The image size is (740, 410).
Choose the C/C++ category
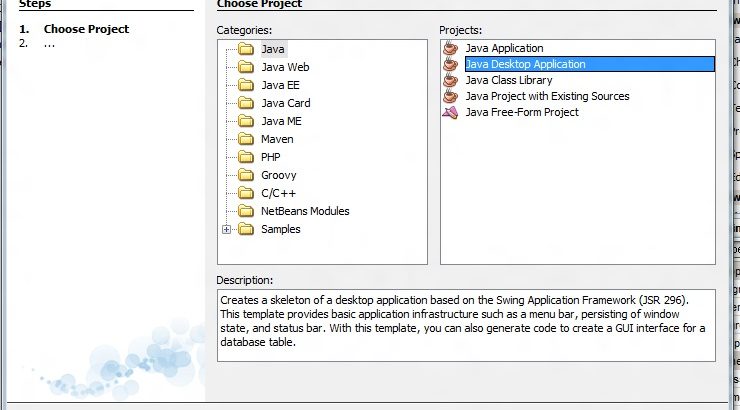278,193
